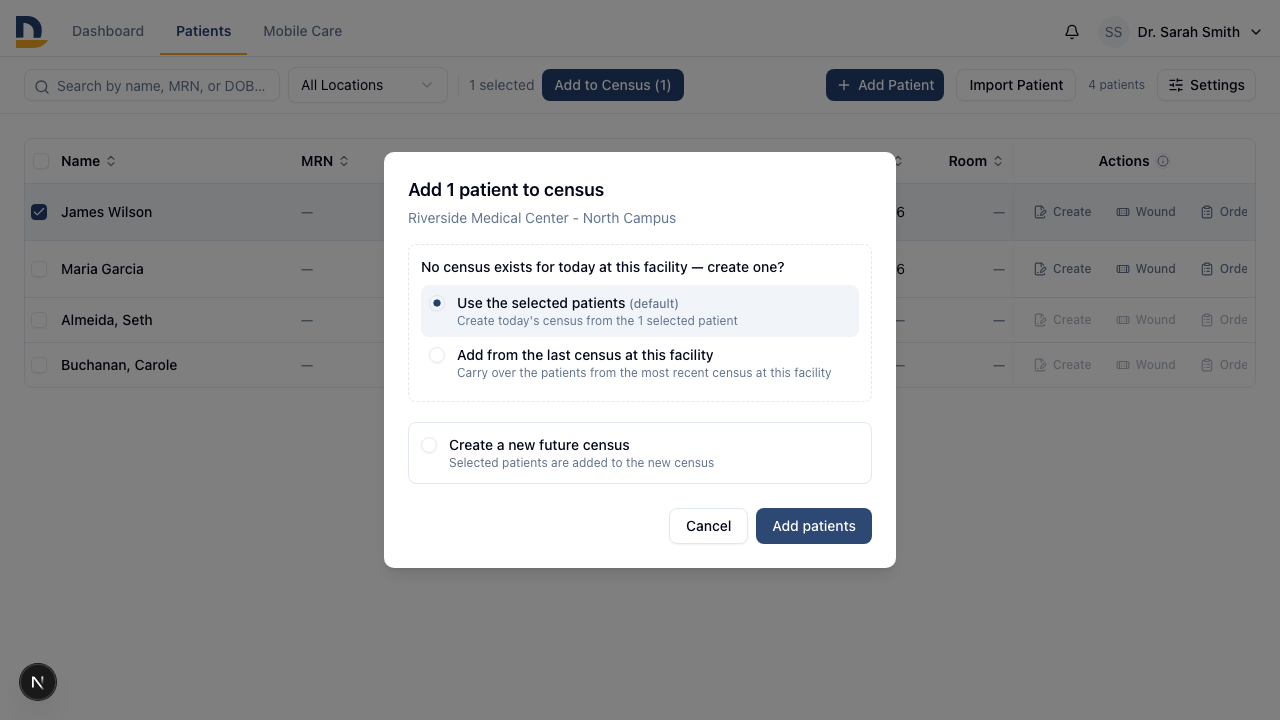Click the search magnifier icon

click(x=42, y=87)
